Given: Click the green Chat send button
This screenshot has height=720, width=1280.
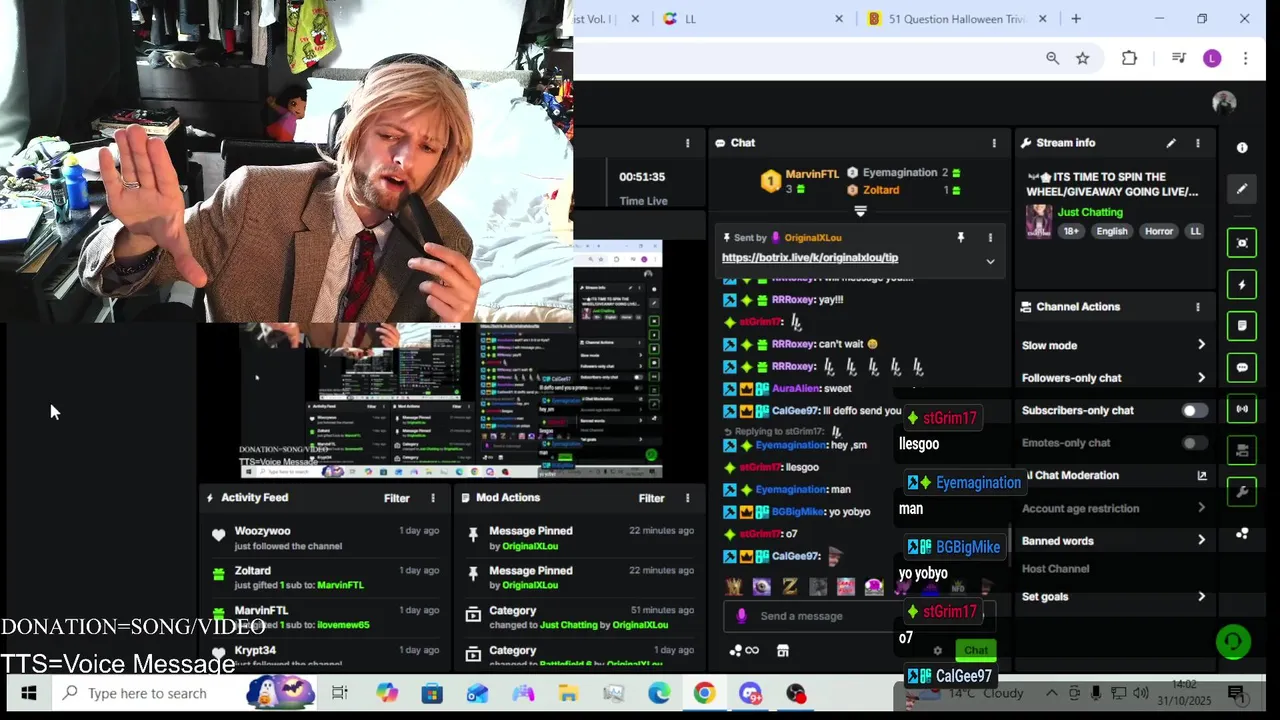Looking at the screenshot, I should click(976, 650).
